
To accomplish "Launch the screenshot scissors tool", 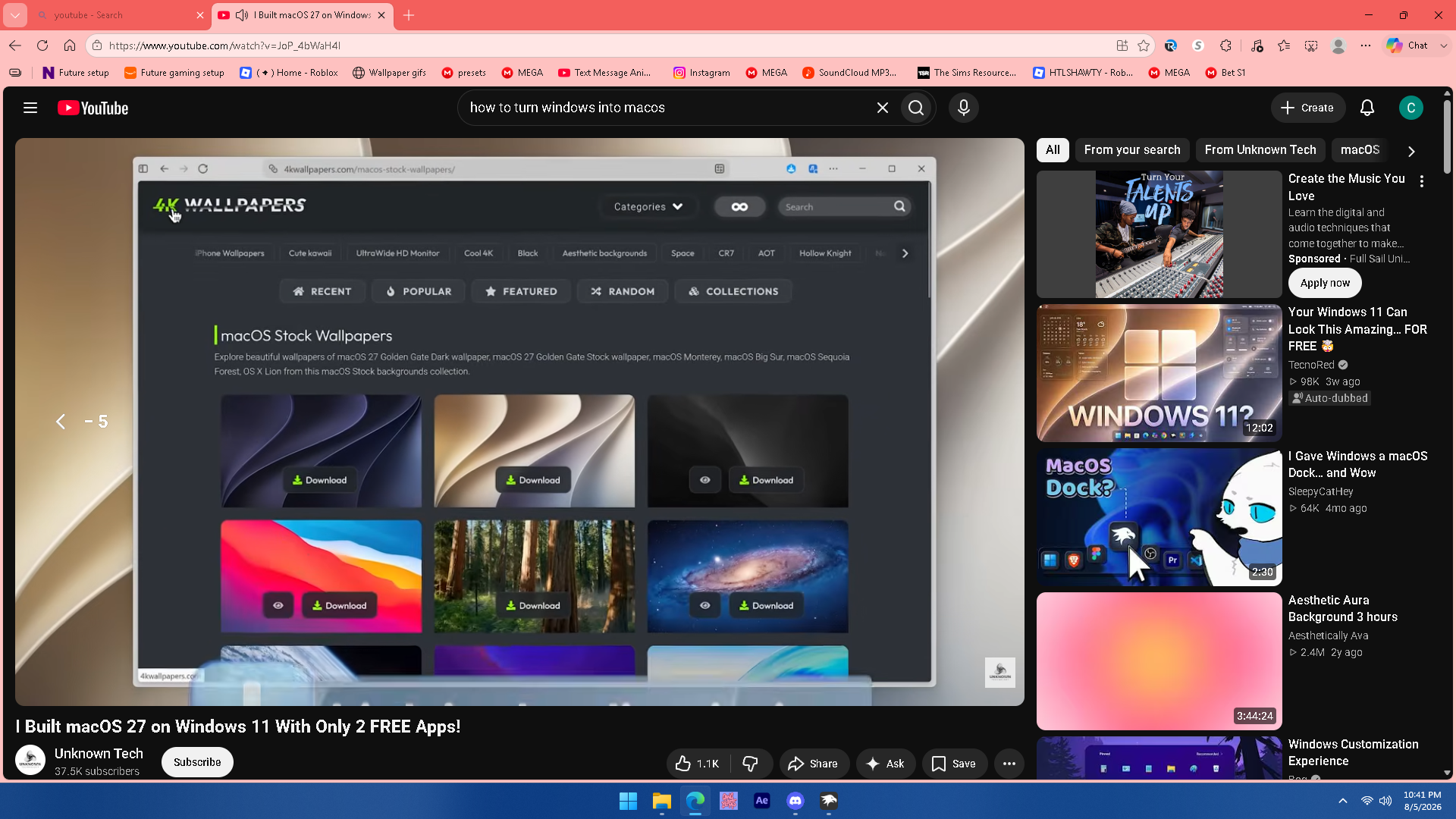I will click(x=1311, y=45).
